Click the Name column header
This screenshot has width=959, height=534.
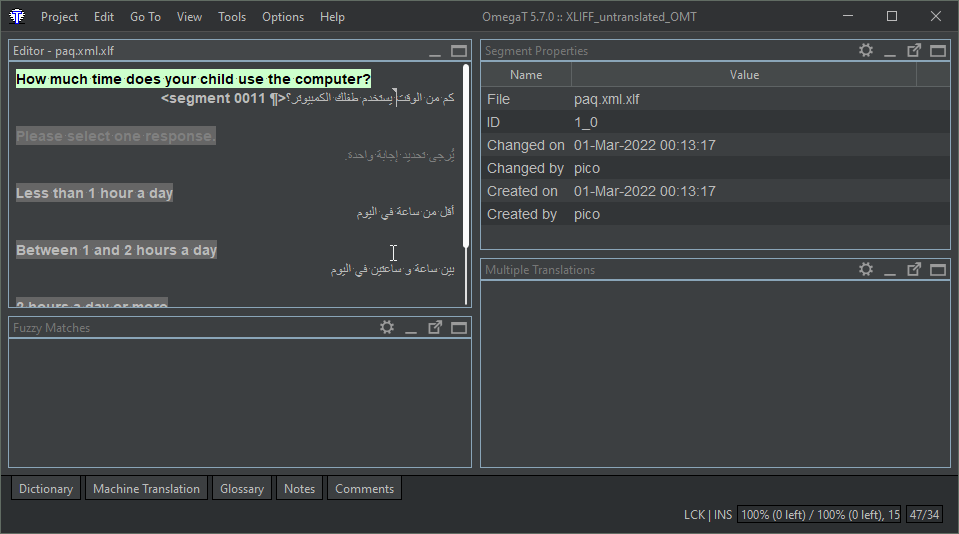point(526,75)
